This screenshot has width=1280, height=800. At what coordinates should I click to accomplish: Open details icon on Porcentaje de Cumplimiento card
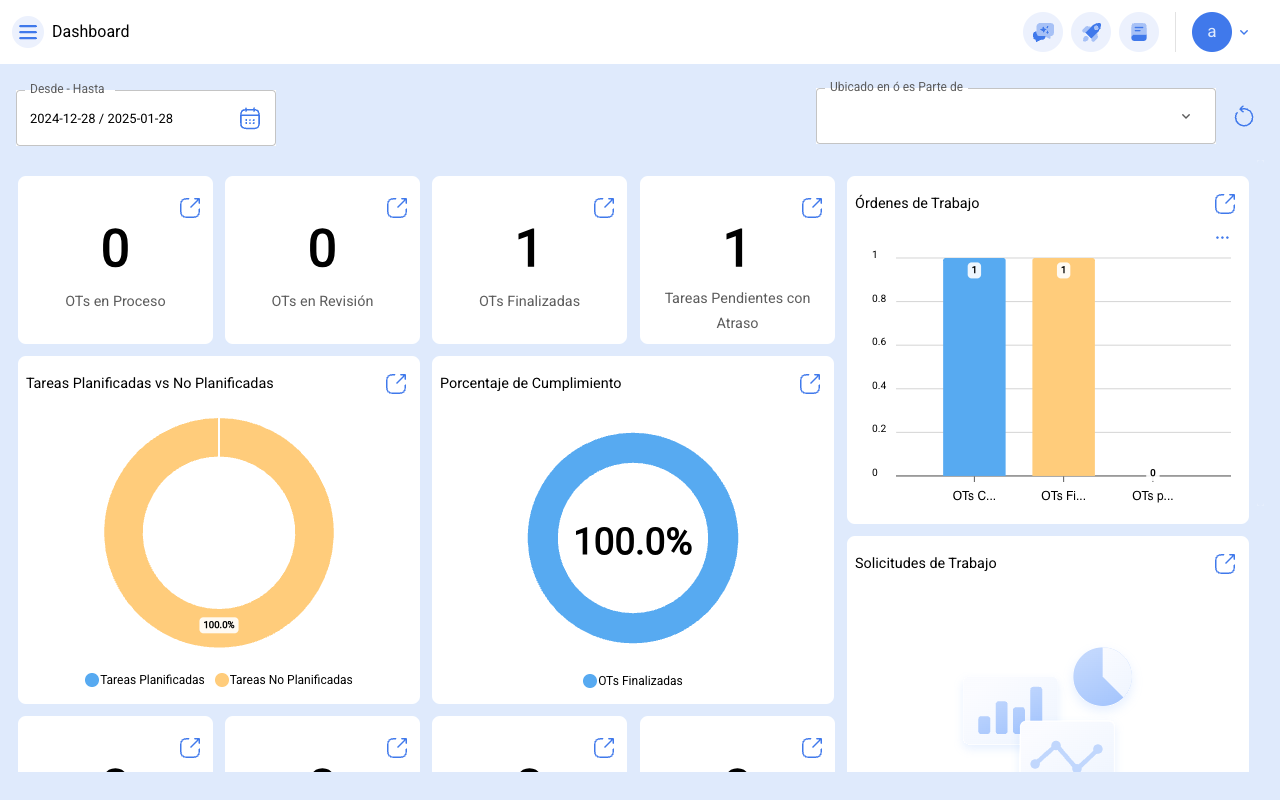pyautogui.click(x=810, y=384)
